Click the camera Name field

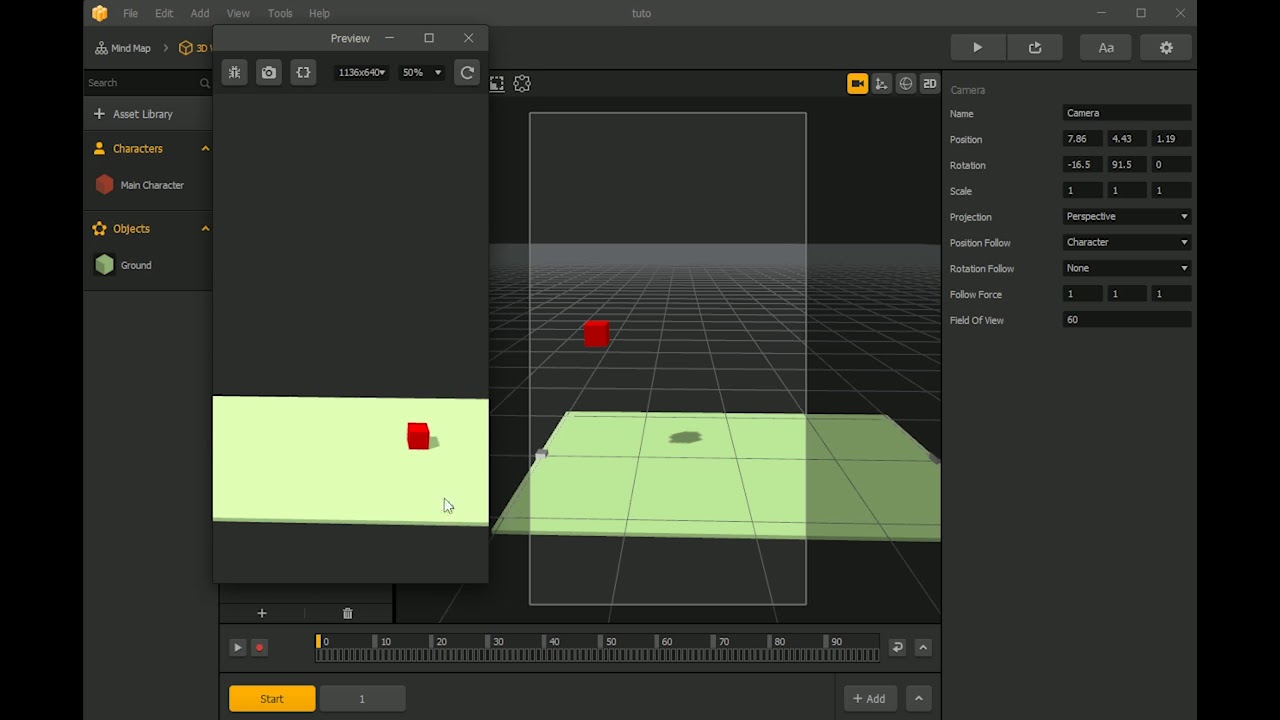1127,113
